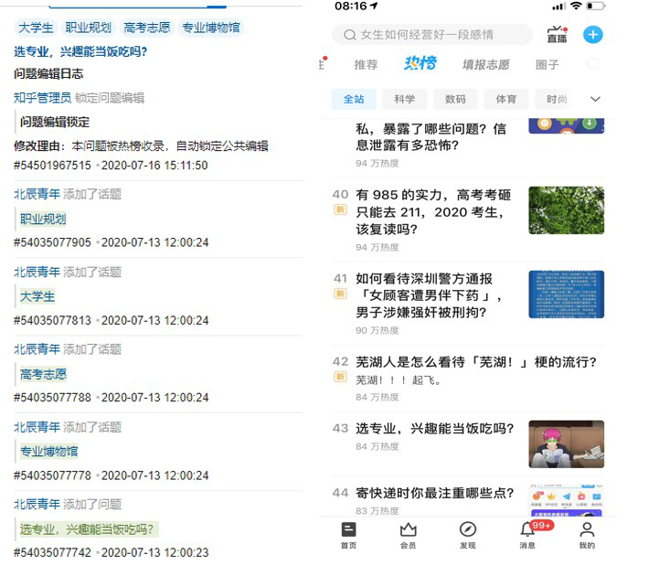
Task: Open 首页 home in bottom bar
Action: tap(349, 535)
